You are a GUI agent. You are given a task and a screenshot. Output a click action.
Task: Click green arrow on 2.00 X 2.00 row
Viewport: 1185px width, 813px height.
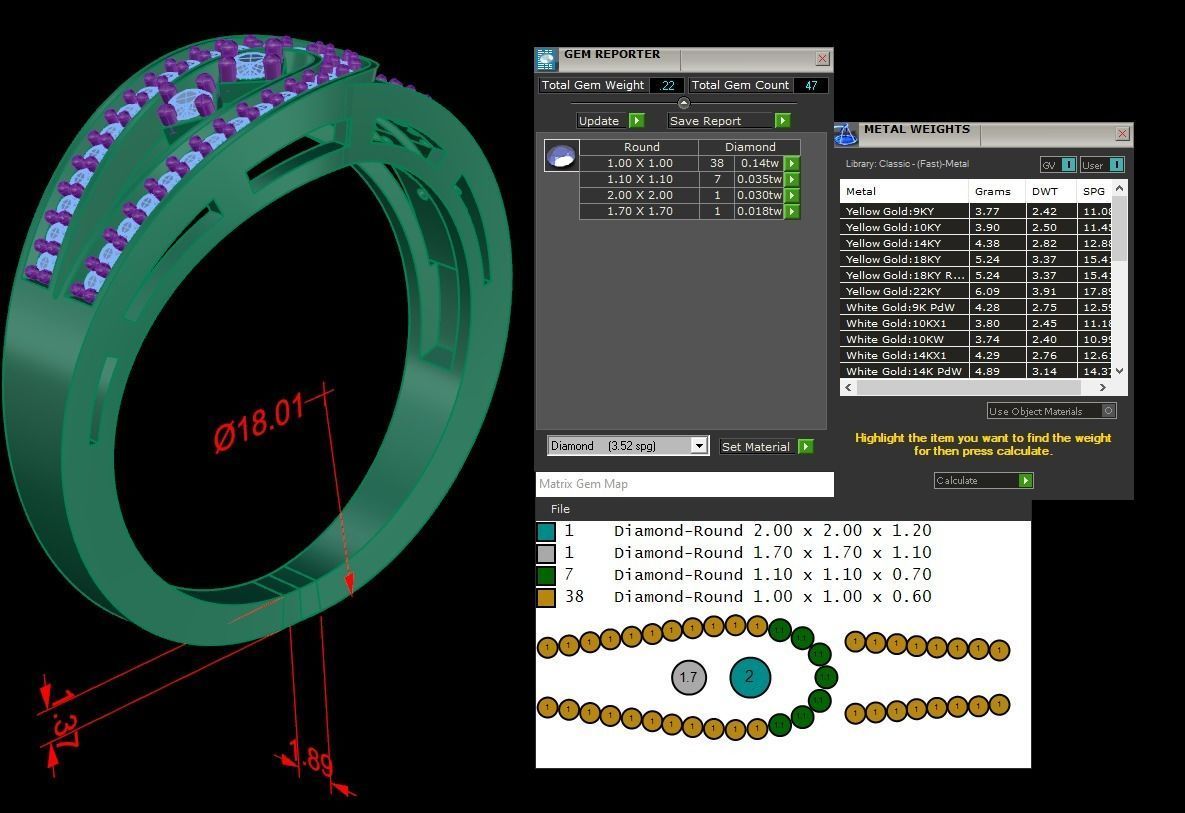tap(792, 195)
